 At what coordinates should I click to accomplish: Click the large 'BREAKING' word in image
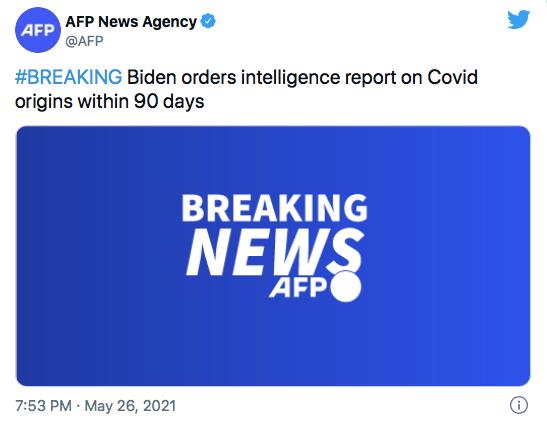(275, 208)
